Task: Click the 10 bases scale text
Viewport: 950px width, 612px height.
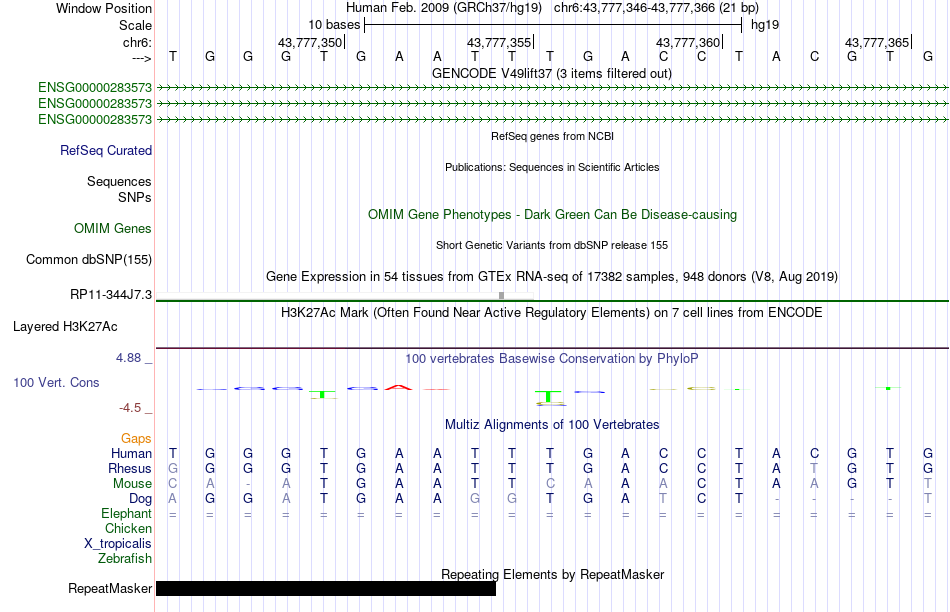Action: (334, 25)
